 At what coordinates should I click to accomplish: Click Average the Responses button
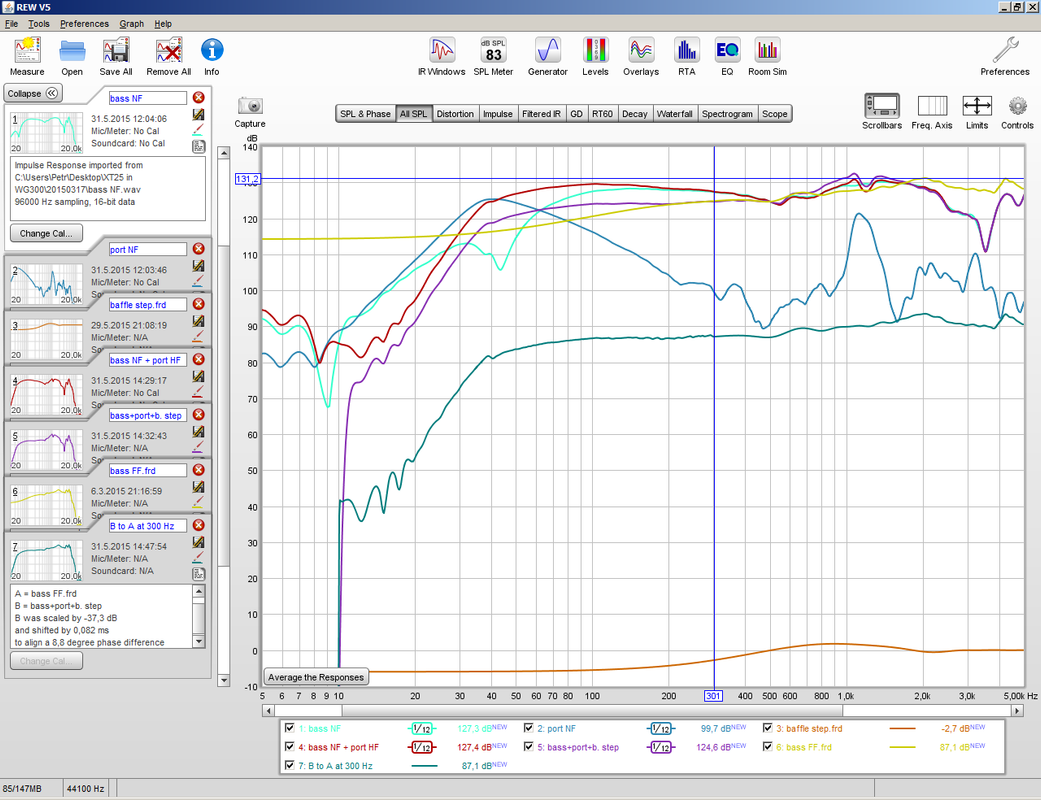[x=316, y=677]
